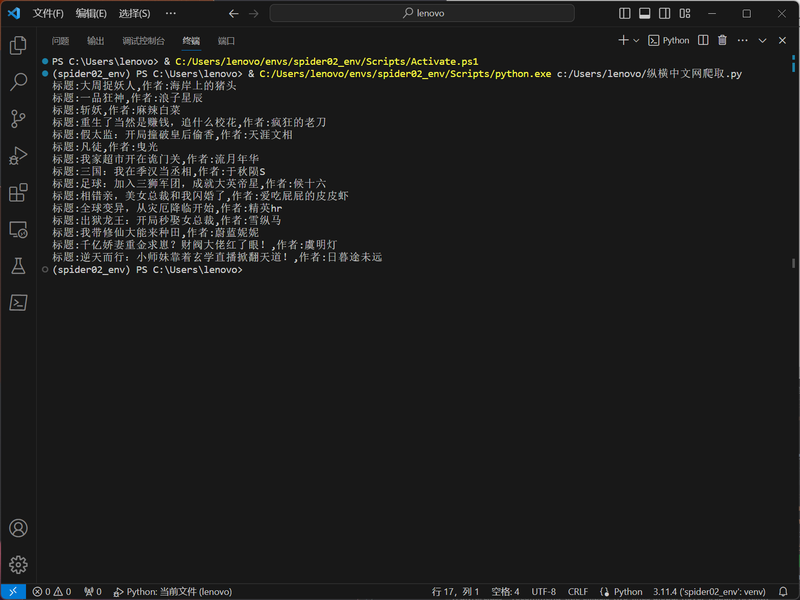Switch to the 输出 tab
The width and height of the screenshot is (800, 600).
95,41
